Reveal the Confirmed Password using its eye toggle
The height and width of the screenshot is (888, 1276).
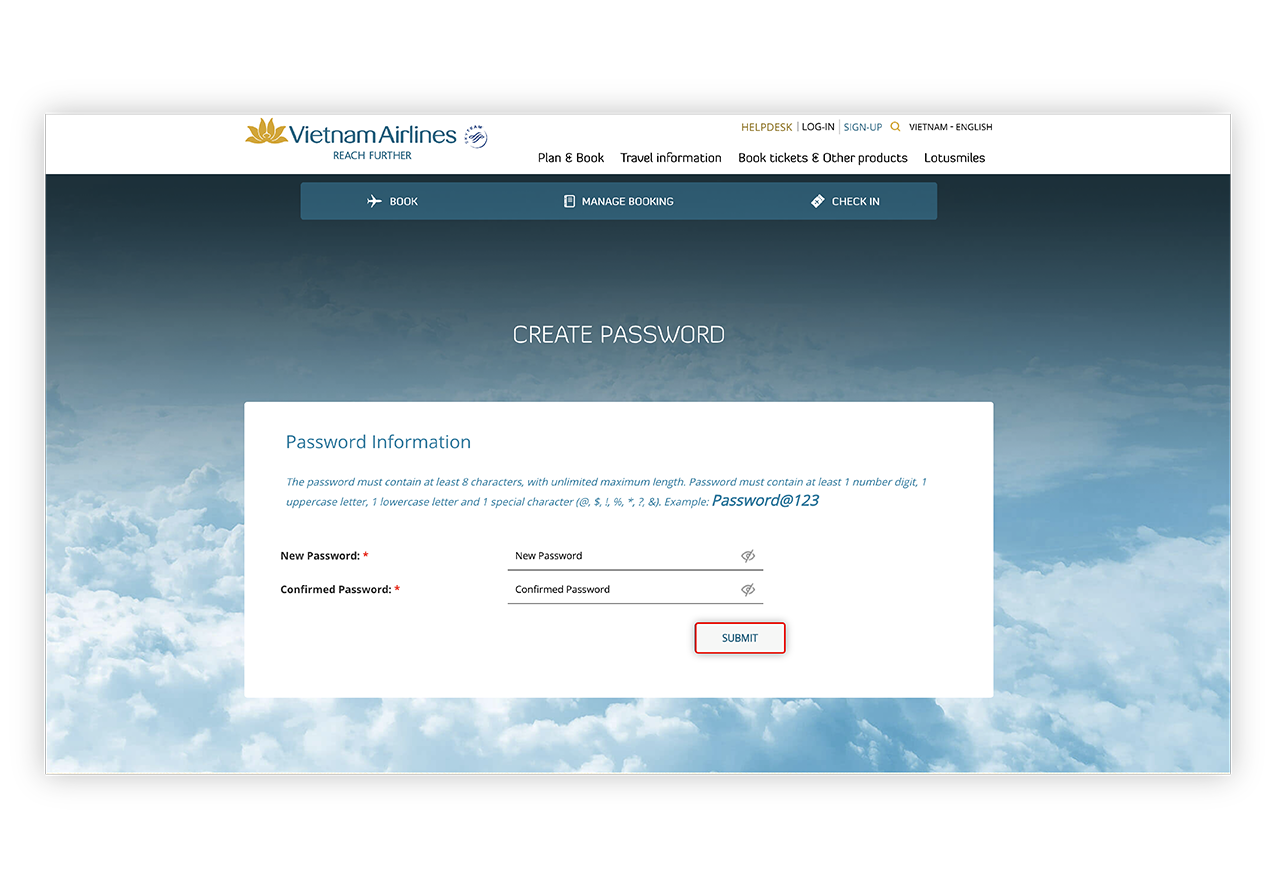[747, 589]
